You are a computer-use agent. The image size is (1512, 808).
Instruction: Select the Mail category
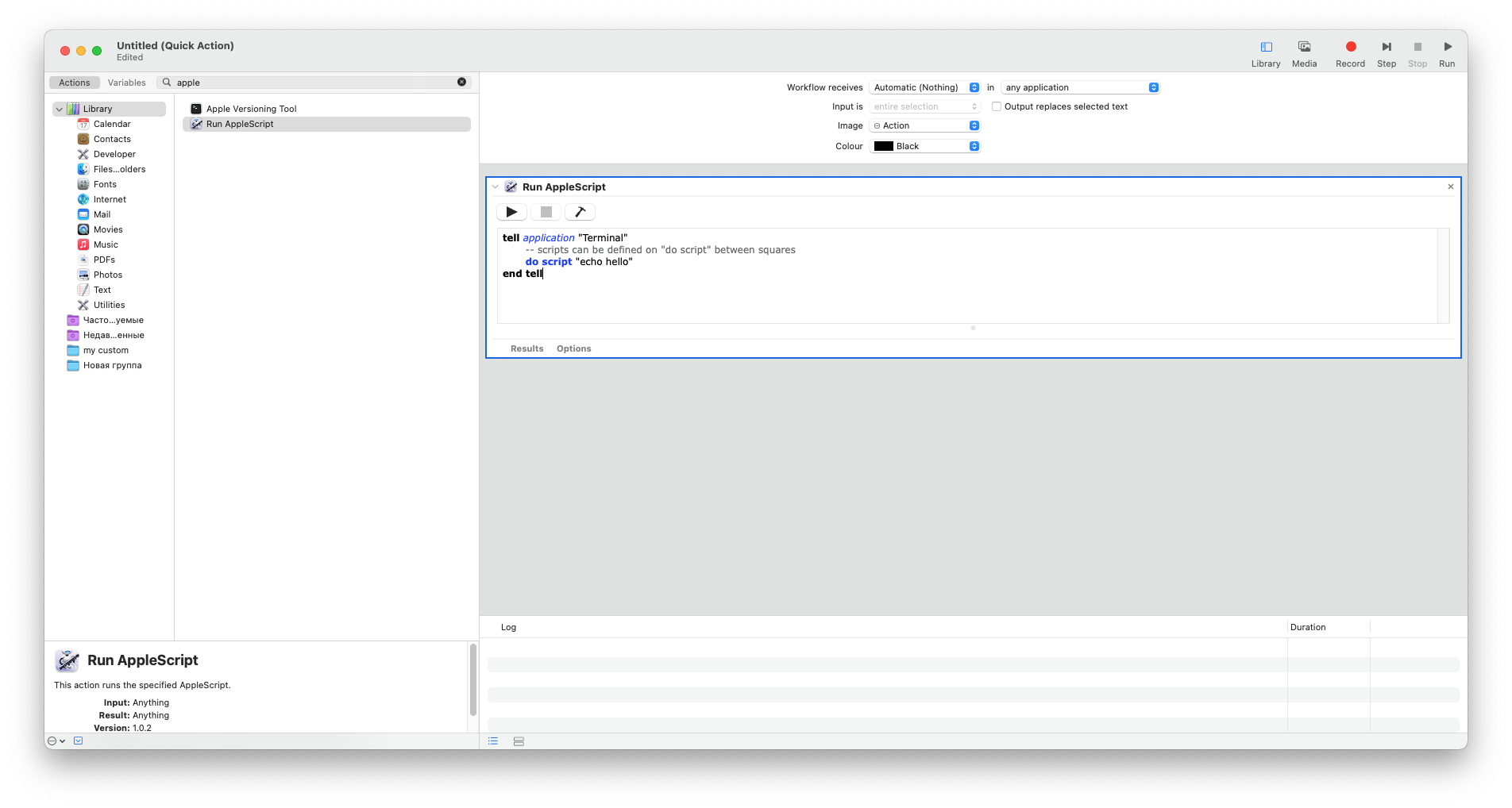click(102, 214)
